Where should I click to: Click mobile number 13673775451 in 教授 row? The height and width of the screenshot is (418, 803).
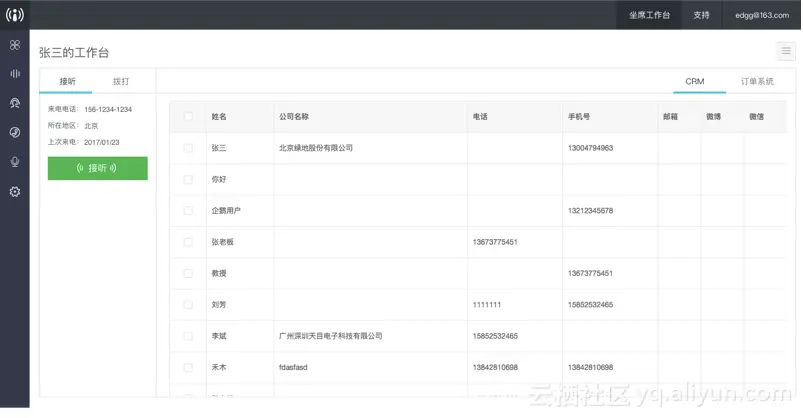590,273
